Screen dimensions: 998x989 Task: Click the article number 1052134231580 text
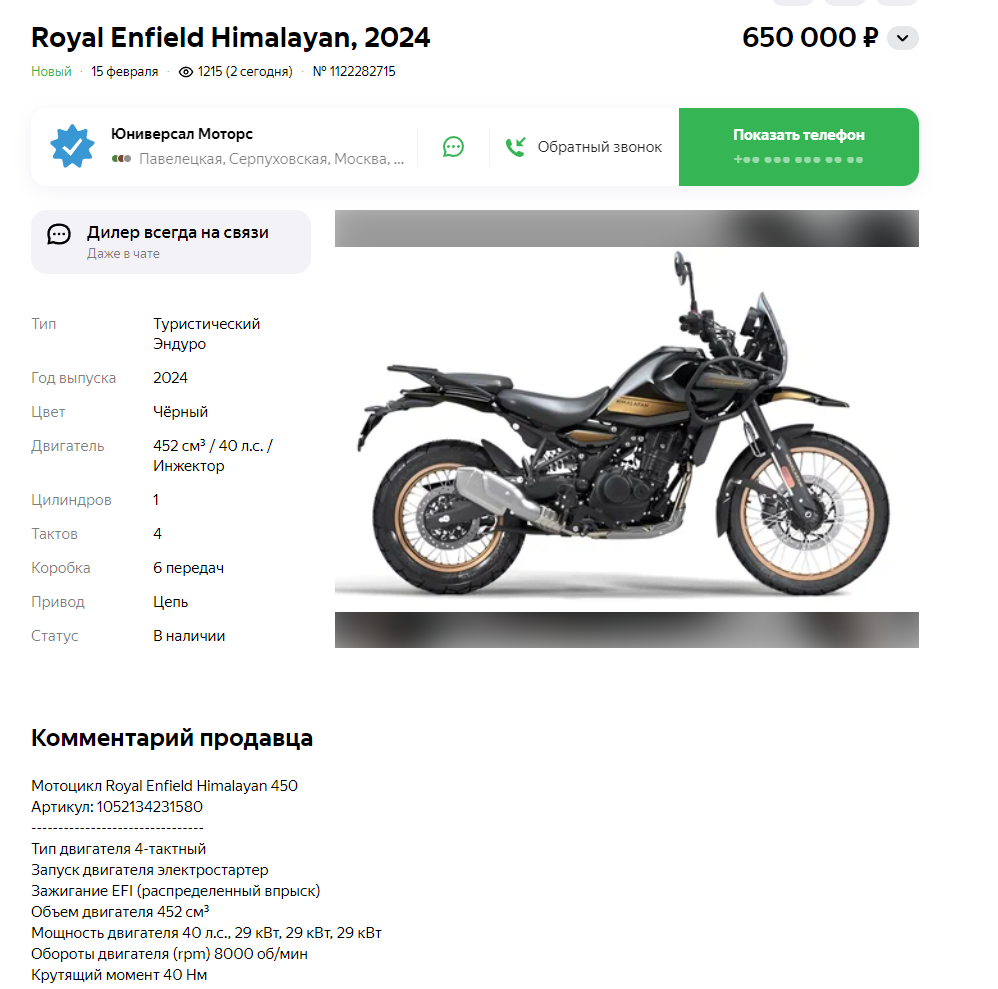150,807
